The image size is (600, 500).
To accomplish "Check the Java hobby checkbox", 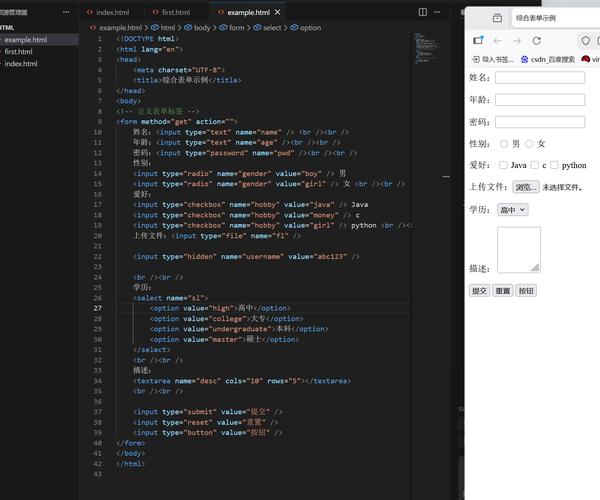I will pos(504,165).
